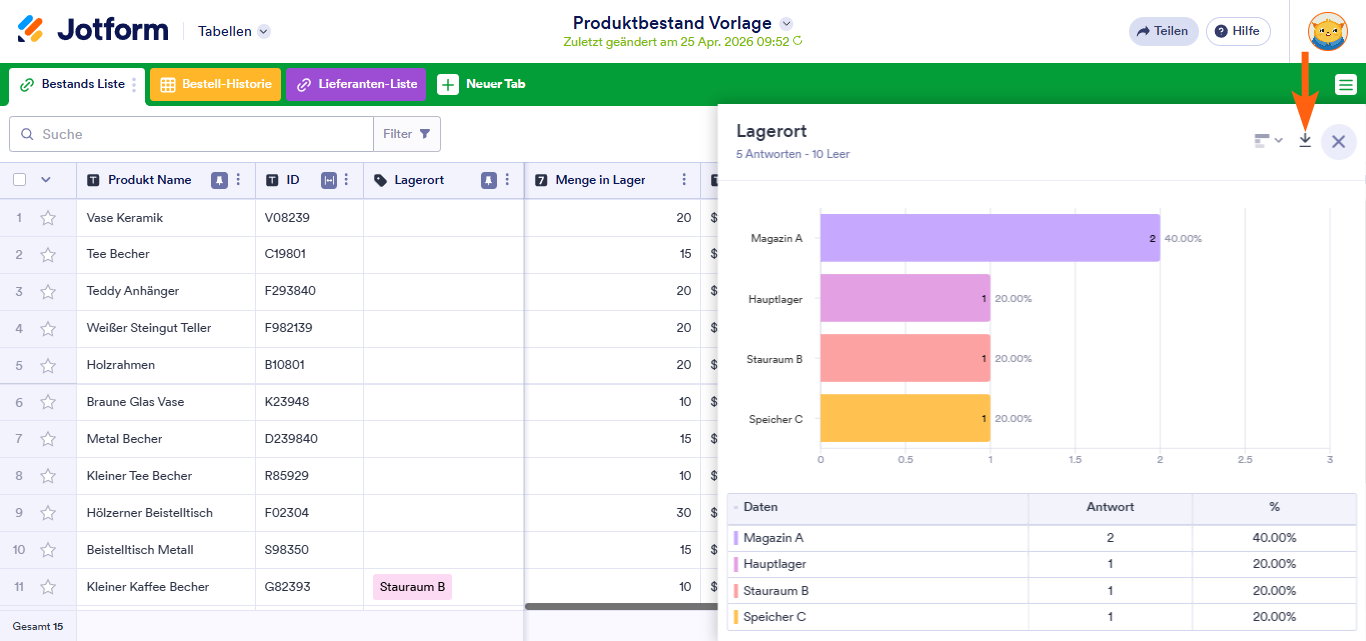This screenshot has width=1366, height=641.
Task: Star the Holzrahmen row
Action: click(x=48, y=365)
